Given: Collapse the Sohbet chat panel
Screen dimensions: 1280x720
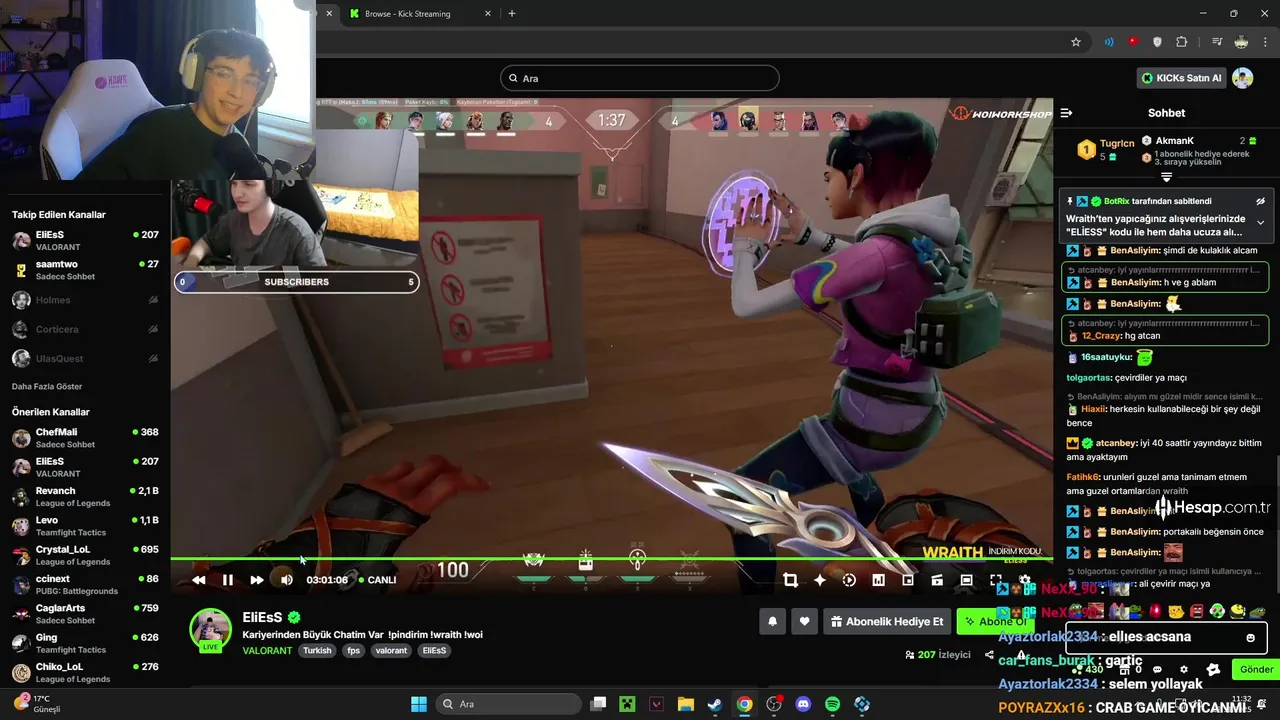Looking at the screenshot, I should pyautogui.click(x=1066, y=113).
